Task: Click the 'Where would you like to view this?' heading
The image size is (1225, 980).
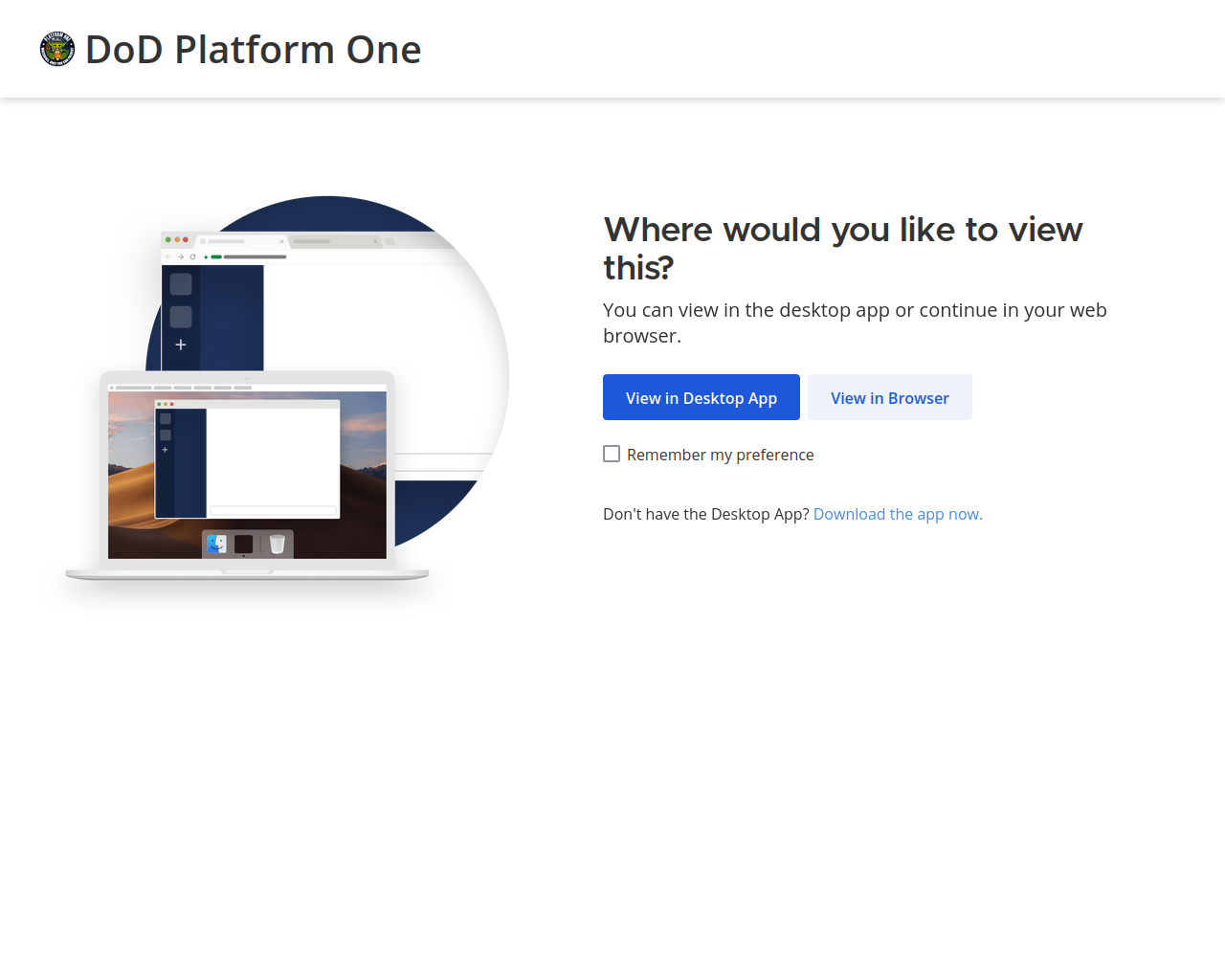Action: (842, 249)
